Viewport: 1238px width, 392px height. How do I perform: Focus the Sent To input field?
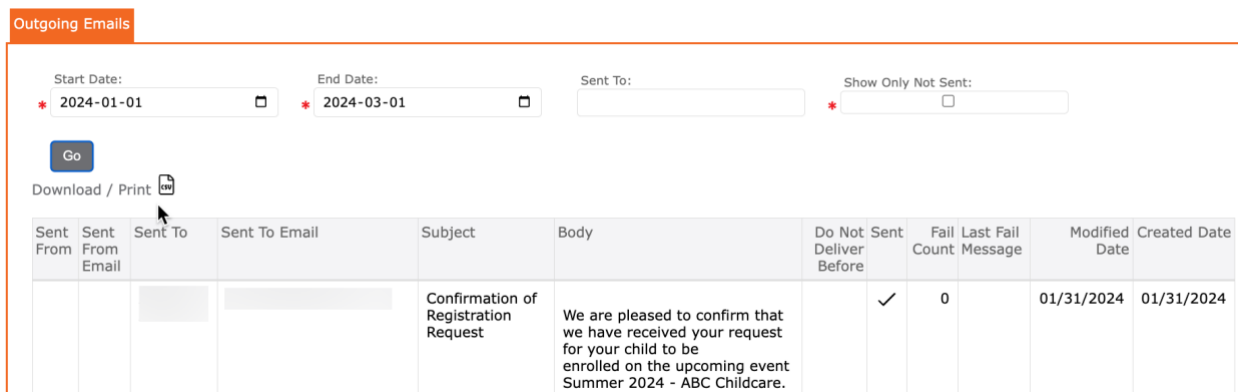pos(691,102)
